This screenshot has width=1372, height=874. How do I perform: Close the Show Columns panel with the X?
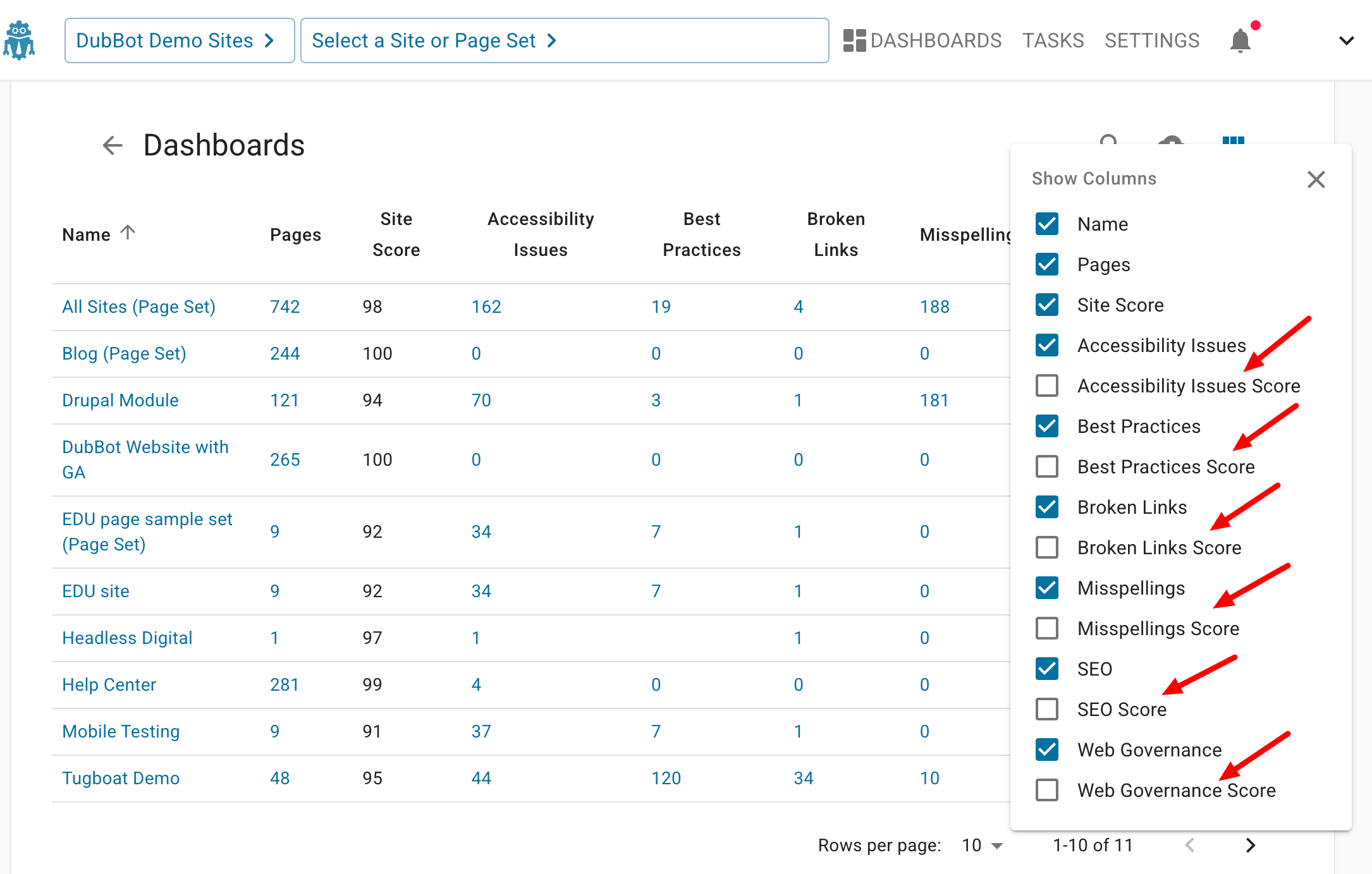[1316, 179]
